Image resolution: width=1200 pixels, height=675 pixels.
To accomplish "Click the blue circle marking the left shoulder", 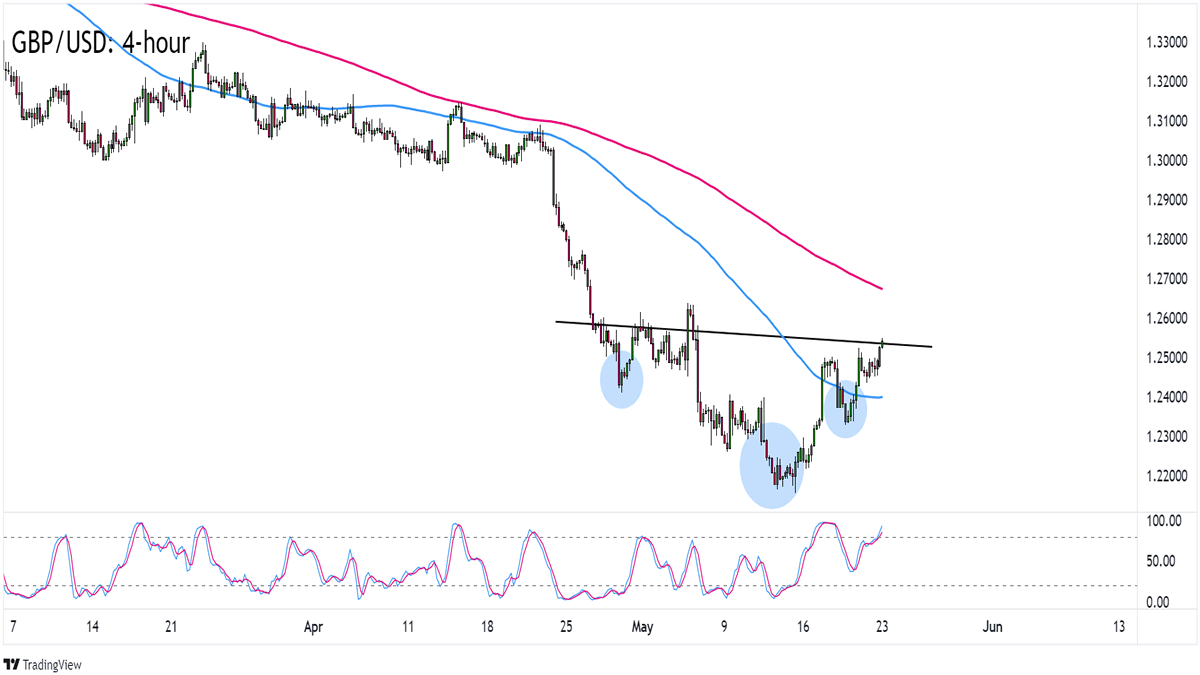I will point(621,382).
